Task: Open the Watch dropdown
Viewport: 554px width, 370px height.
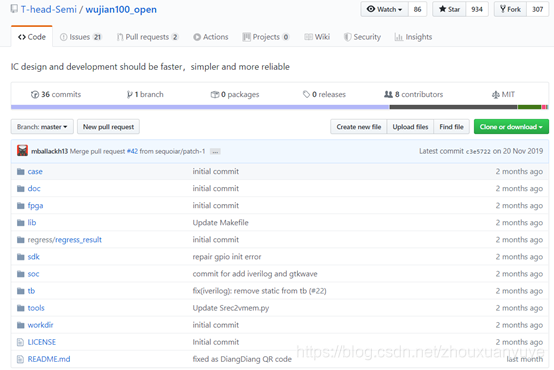Action: 384,9
